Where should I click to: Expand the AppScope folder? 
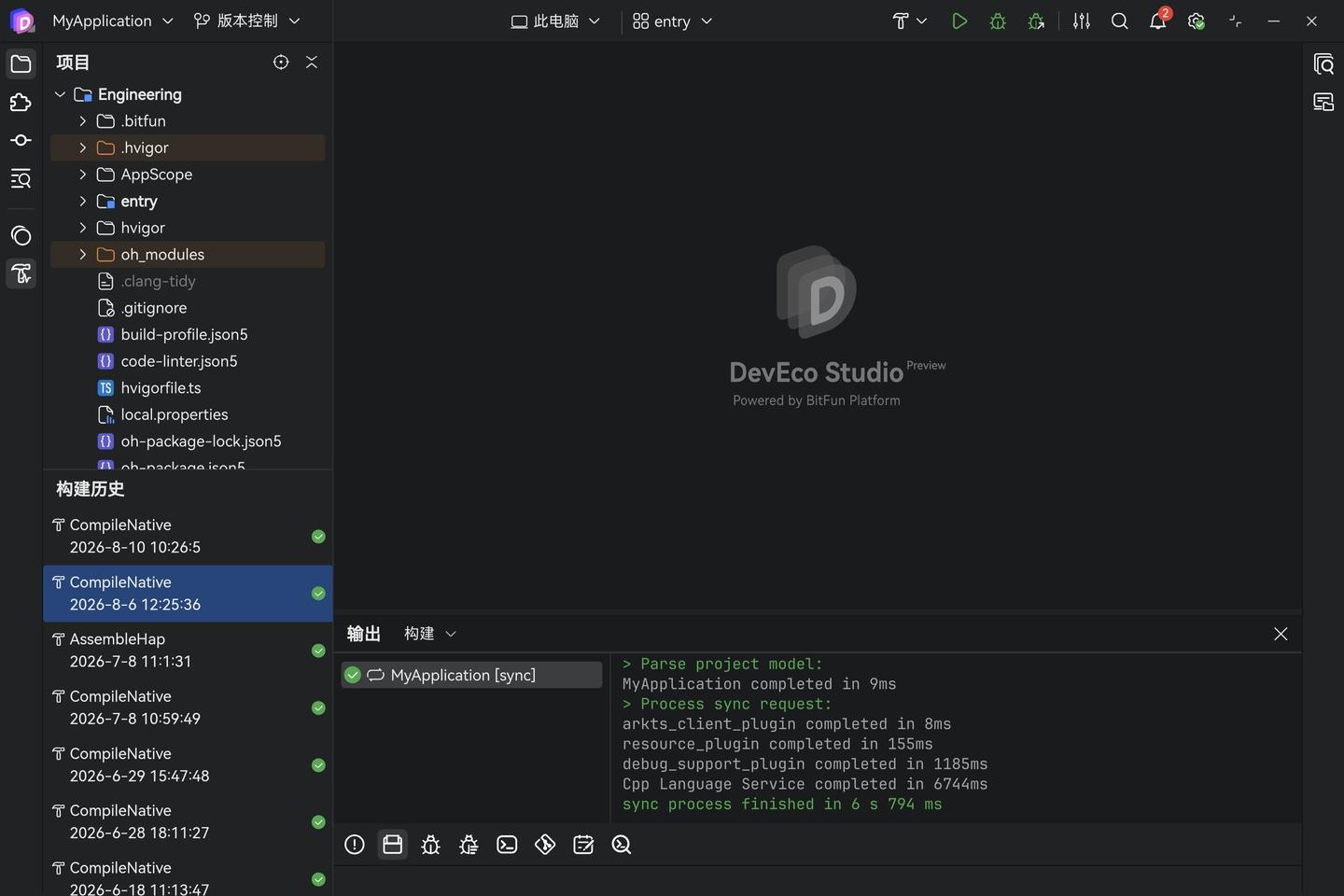(82, 175)
